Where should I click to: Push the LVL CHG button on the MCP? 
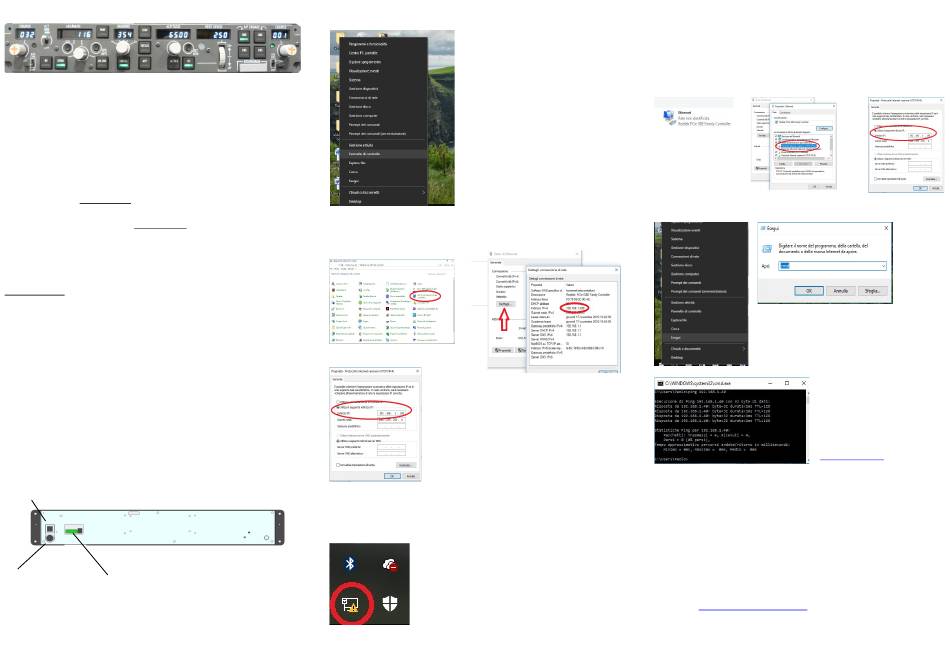[102, 64]
